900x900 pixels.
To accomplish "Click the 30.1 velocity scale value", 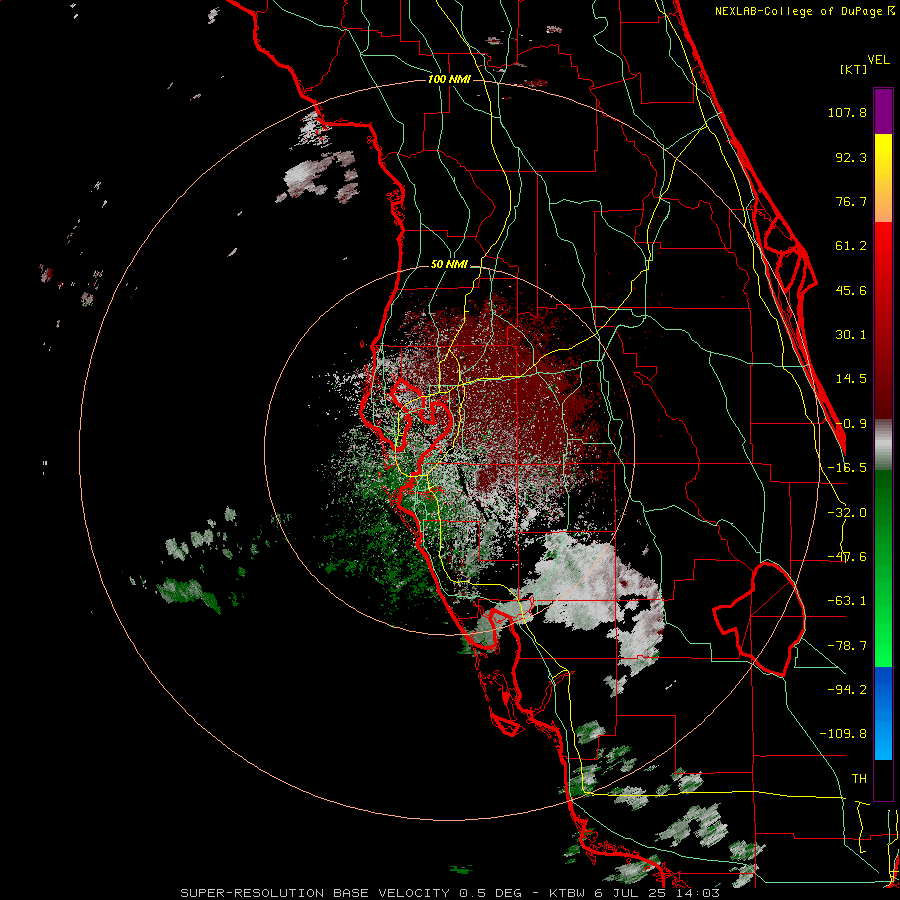I will tap(851, 335).
